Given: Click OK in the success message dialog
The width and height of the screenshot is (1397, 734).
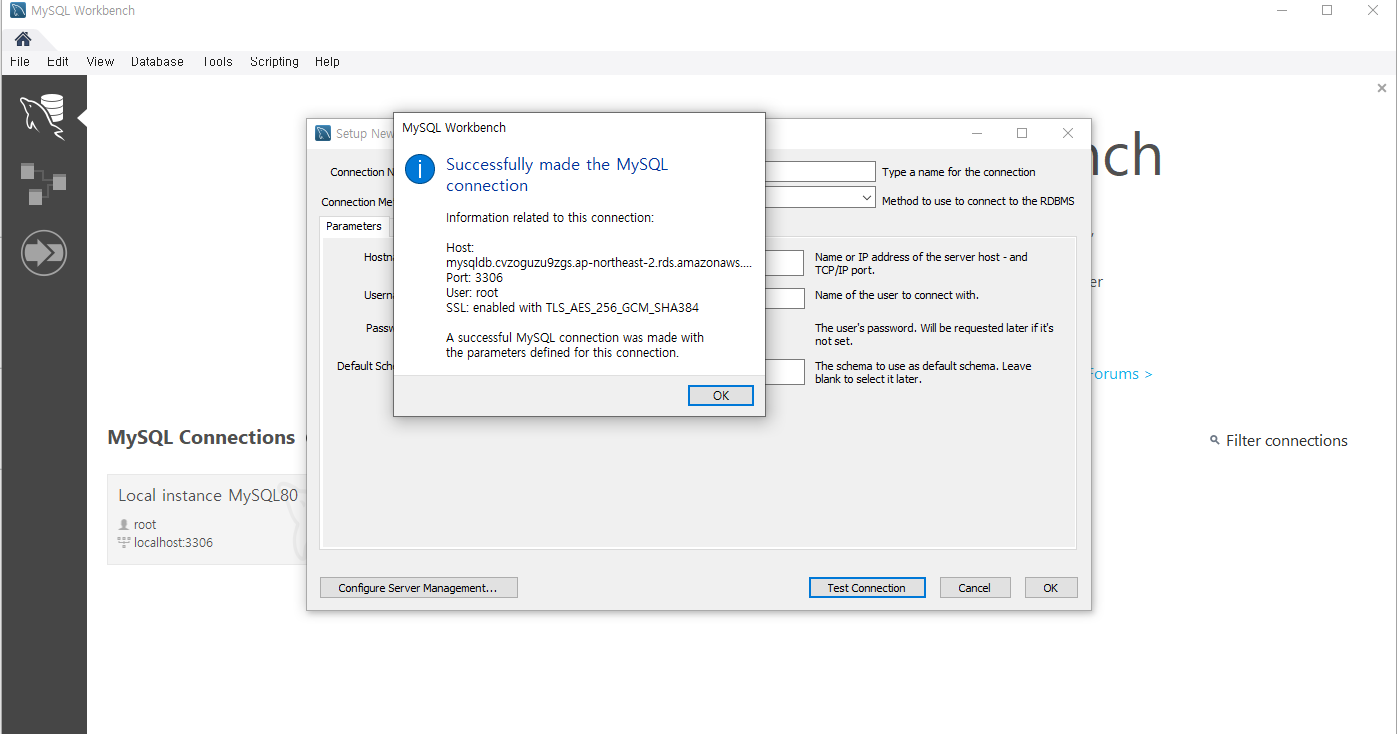Looking at the screenshot, I should 721,396.
